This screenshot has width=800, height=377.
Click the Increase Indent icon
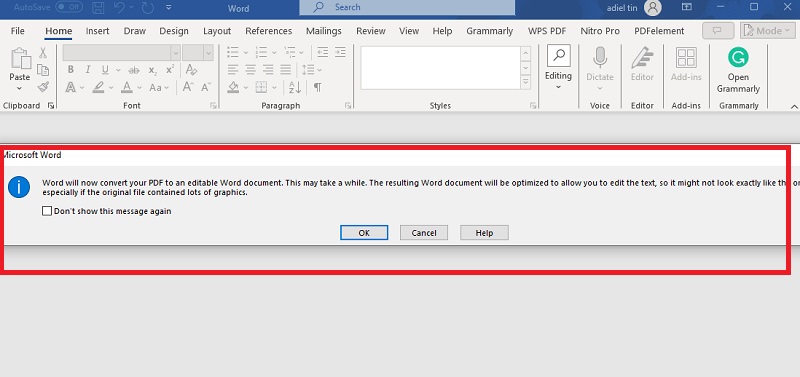click(x=340, y=52)
